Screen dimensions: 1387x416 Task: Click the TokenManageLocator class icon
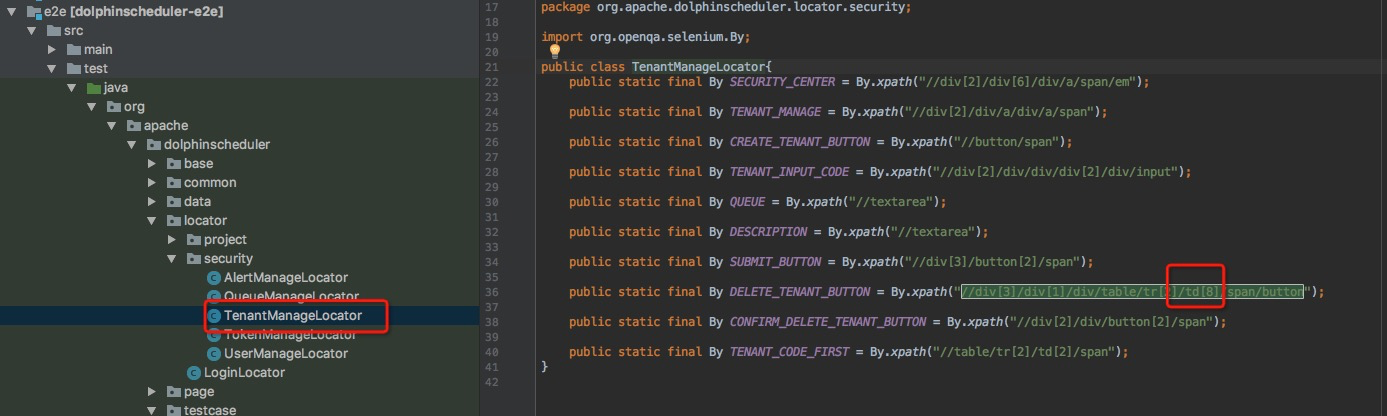pyautogui.click(x=213, y=334)
